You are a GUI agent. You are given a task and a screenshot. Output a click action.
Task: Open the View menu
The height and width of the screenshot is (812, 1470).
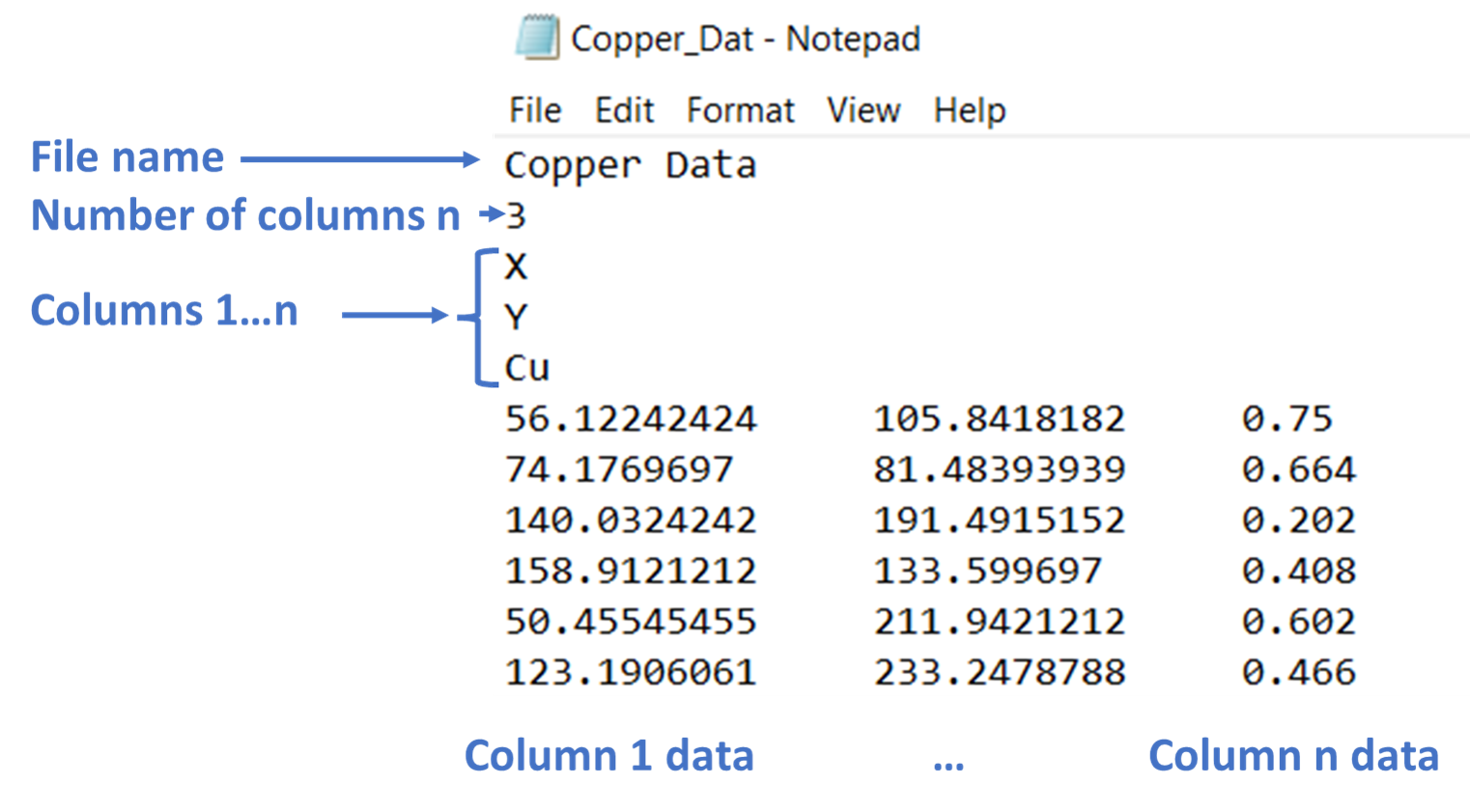coord(863,110)
